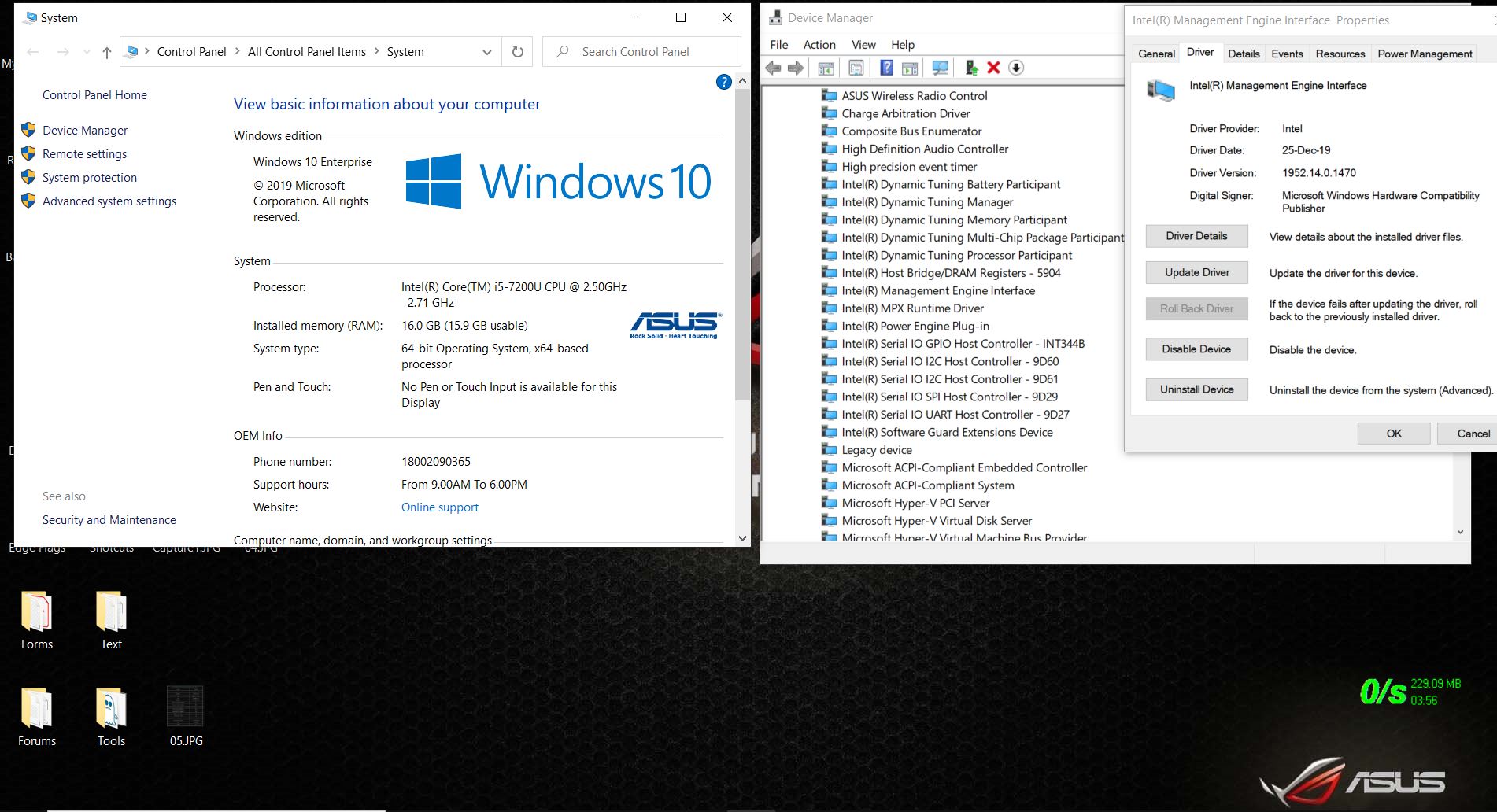Switch to Events tab in Properties dialog
The width and height of the screenshot is (1497, 812).
point(1287,54)
